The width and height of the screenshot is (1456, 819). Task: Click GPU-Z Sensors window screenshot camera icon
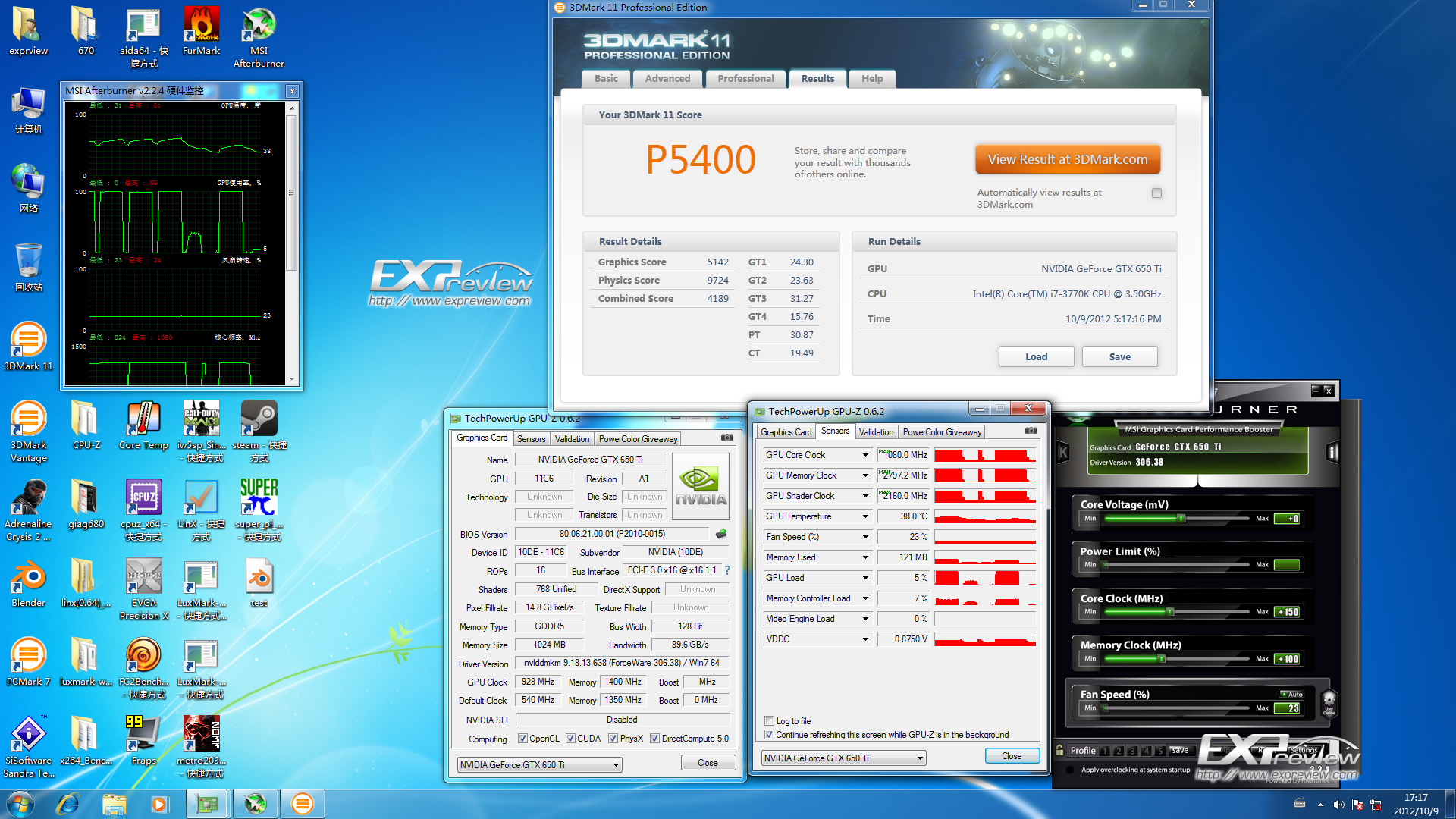point(1031,431)
